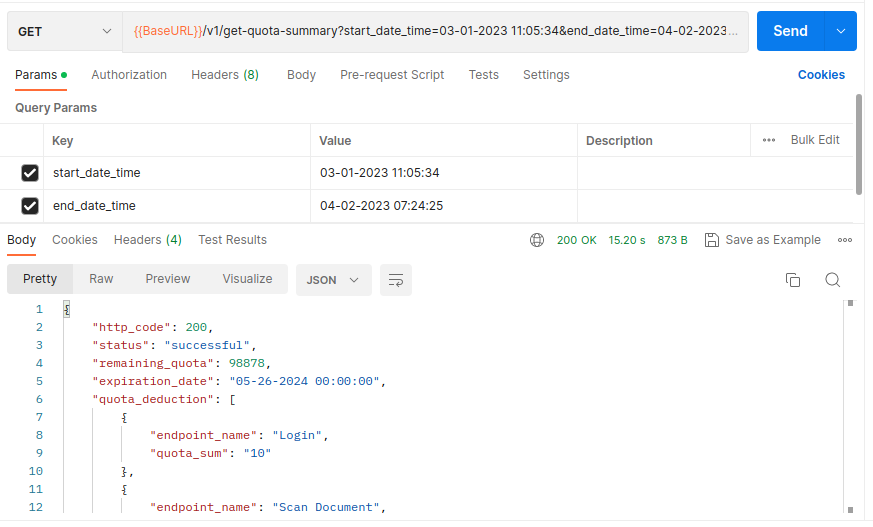This screenshot has height=527, width=873.
Task: Click the wrap lines icon in response toolbar
Action: [x=396, y=280]
